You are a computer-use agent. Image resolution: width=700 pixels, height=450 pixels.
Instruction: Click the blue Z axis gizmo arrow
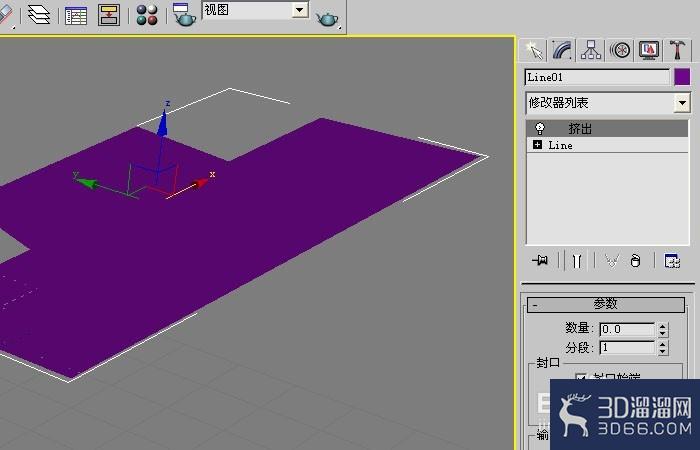162,122
